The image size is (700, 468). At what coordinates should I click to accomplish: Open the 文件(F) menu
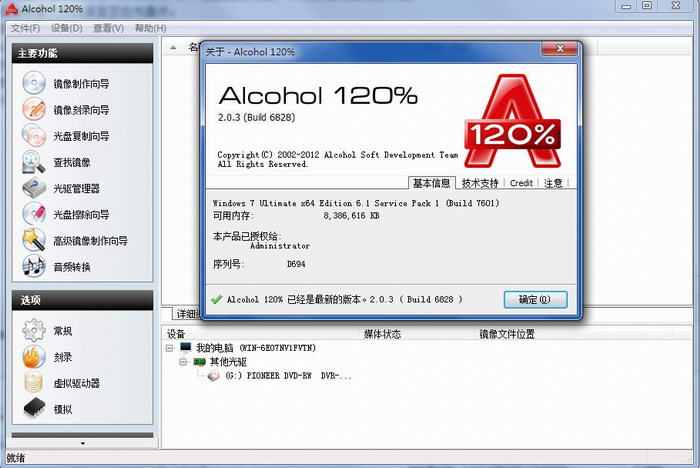coord(25,28)
